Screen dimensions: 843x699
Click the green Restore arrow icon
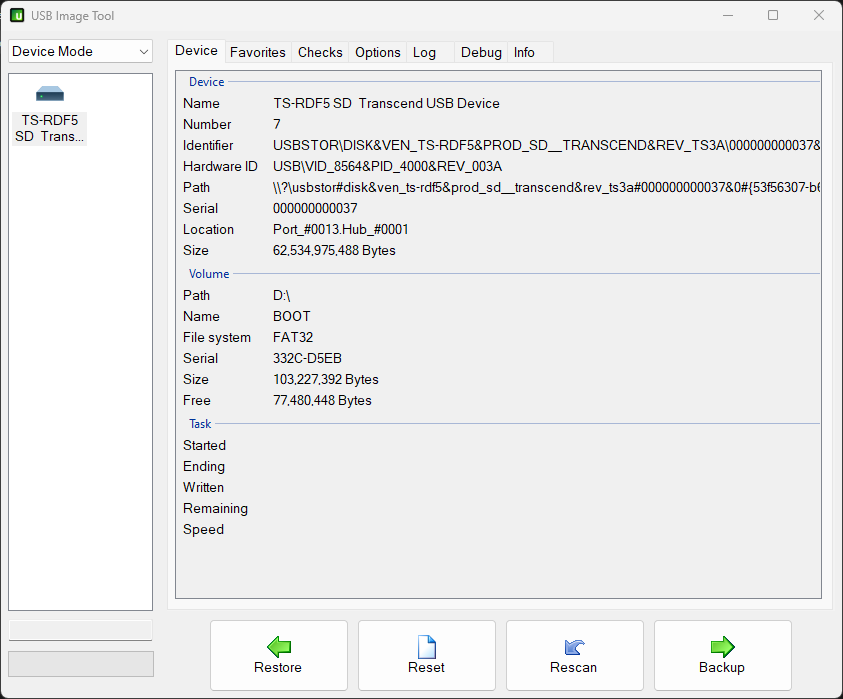278,646
